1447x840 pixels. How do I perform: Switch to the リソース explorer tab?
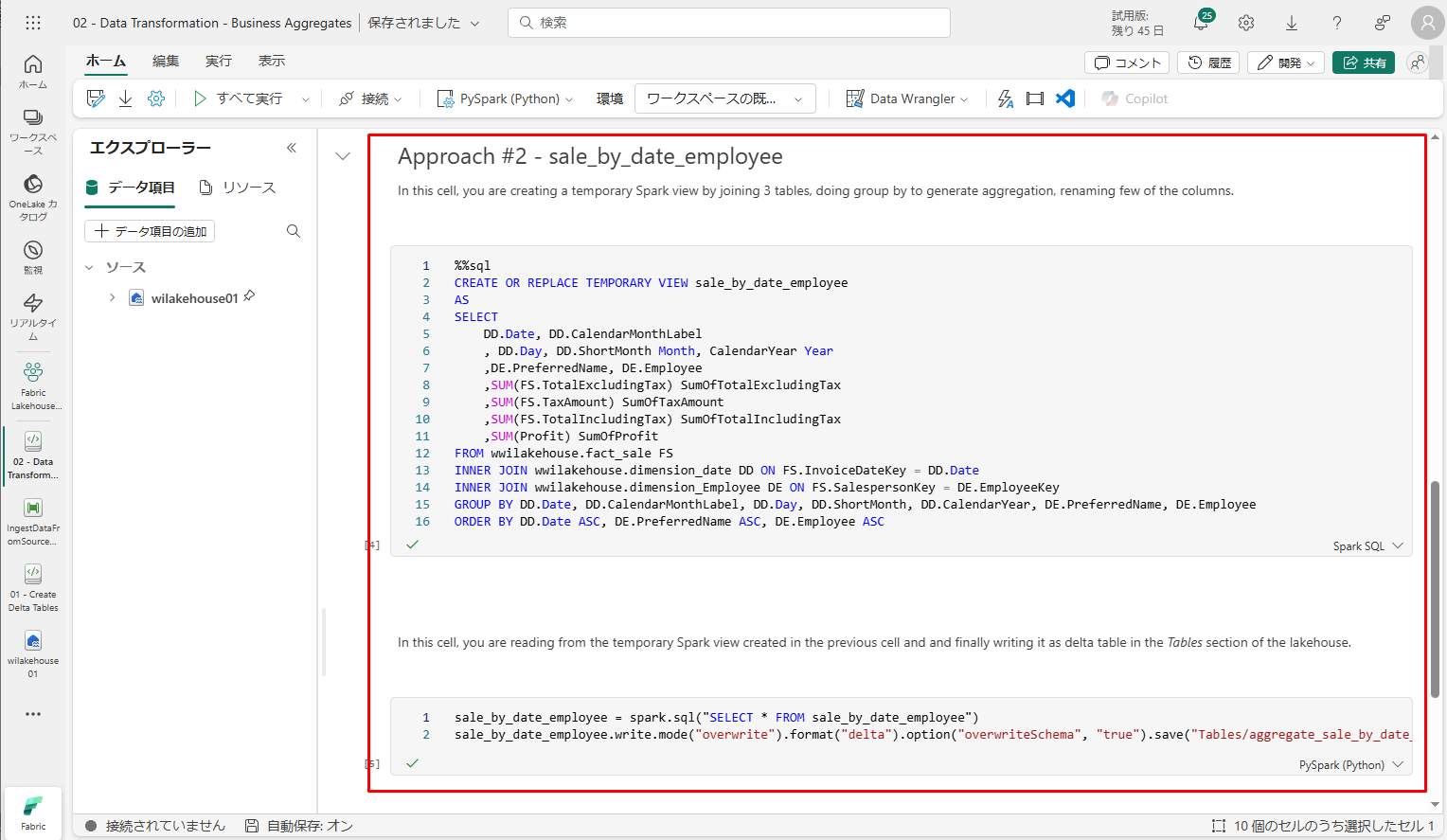[238, 188]
